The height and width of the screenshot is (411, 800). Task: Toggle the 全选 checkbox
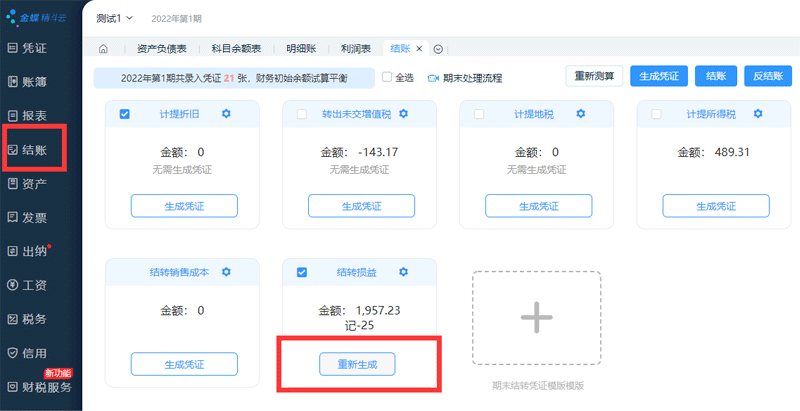387,77
